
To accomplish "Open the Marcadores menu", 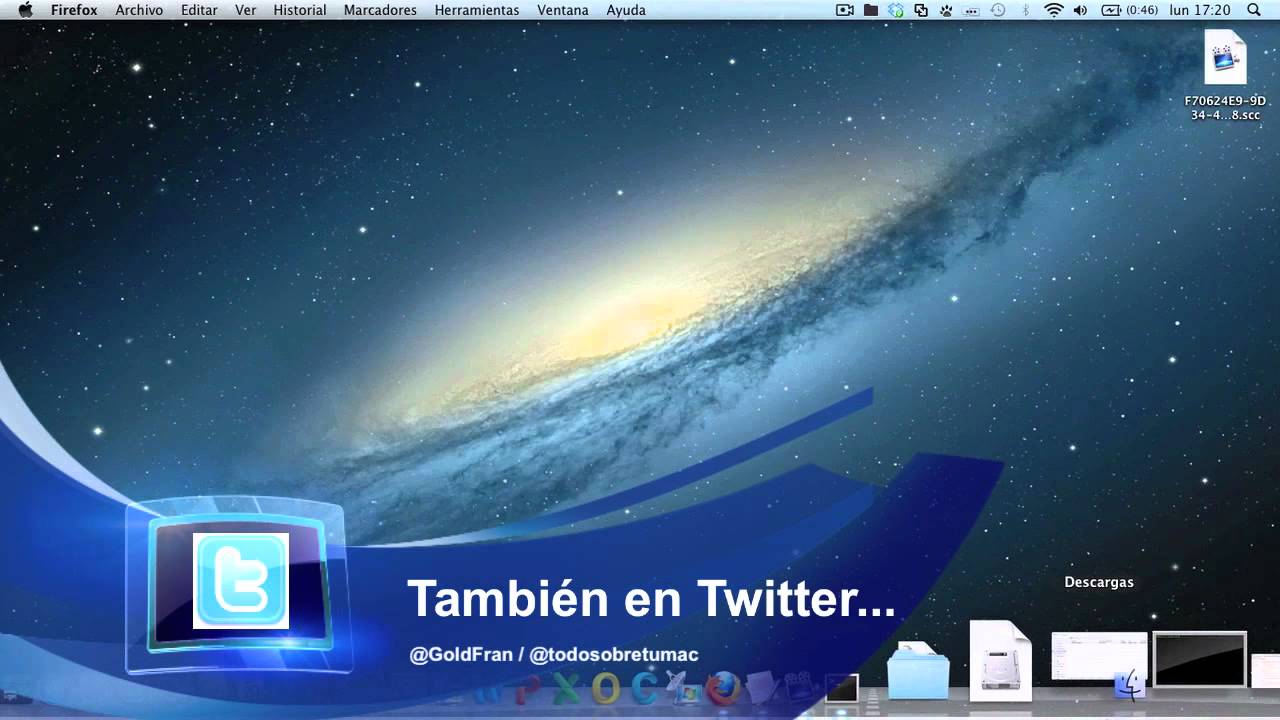I will [380, 10].
